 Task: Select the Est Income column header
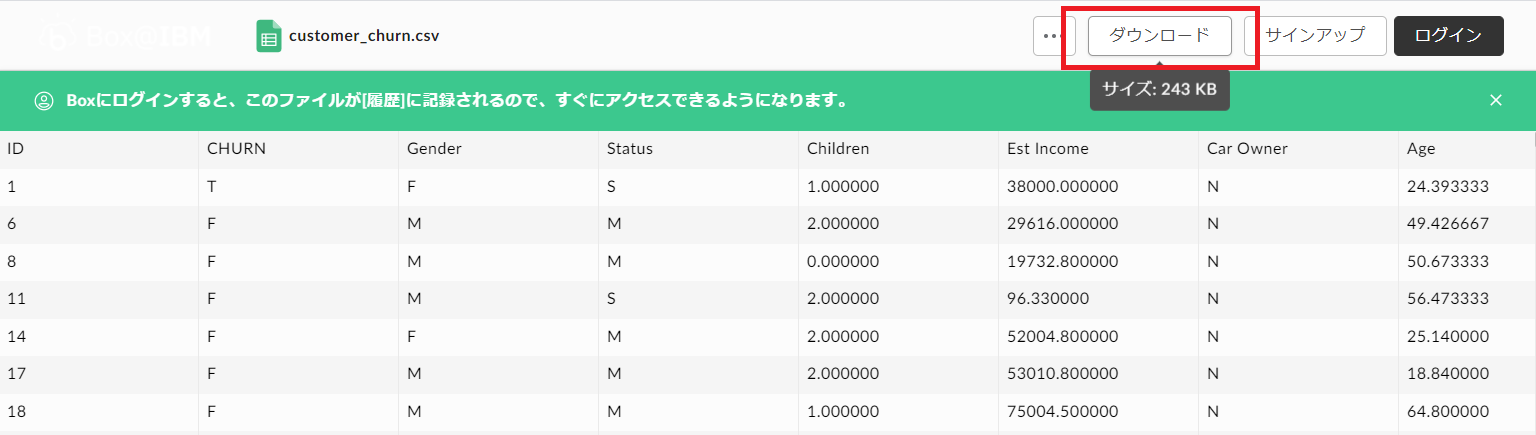click(x=1048, y=149)
